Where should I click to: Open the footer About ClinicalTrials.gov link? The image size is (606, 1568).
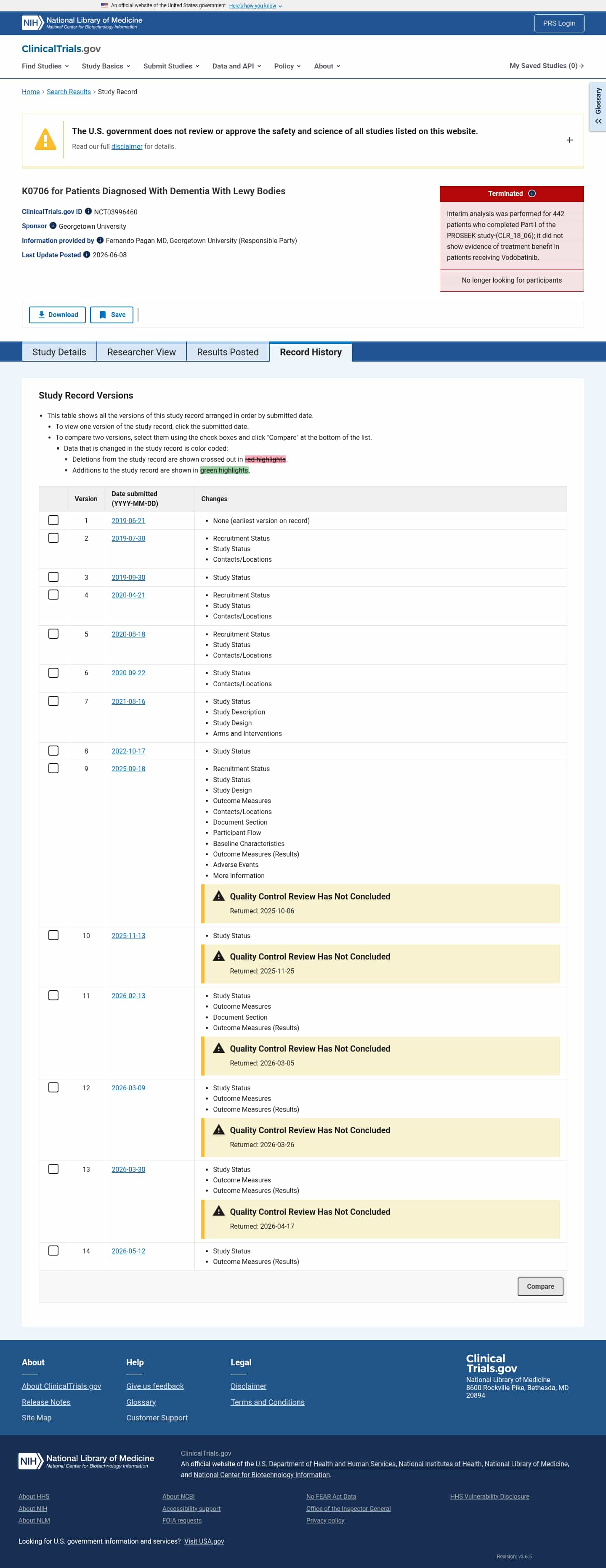point(61,1386)
